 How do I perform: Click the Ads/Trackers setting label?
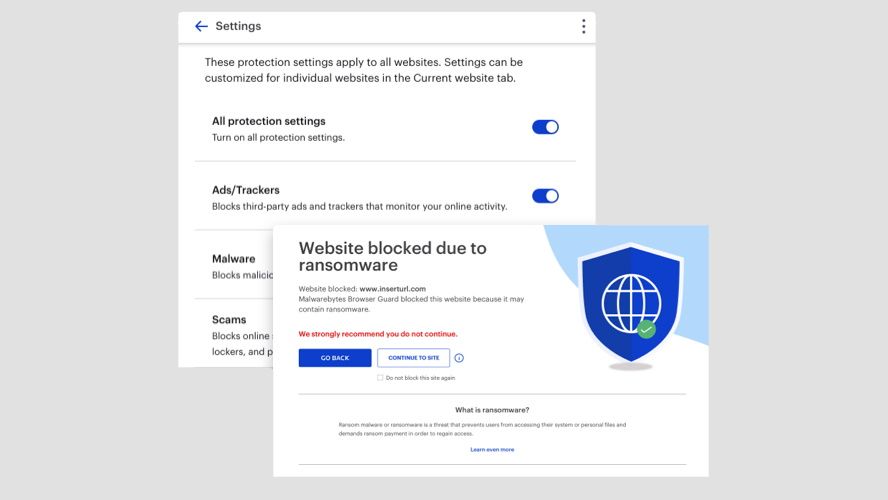click(x=246, y=190)
